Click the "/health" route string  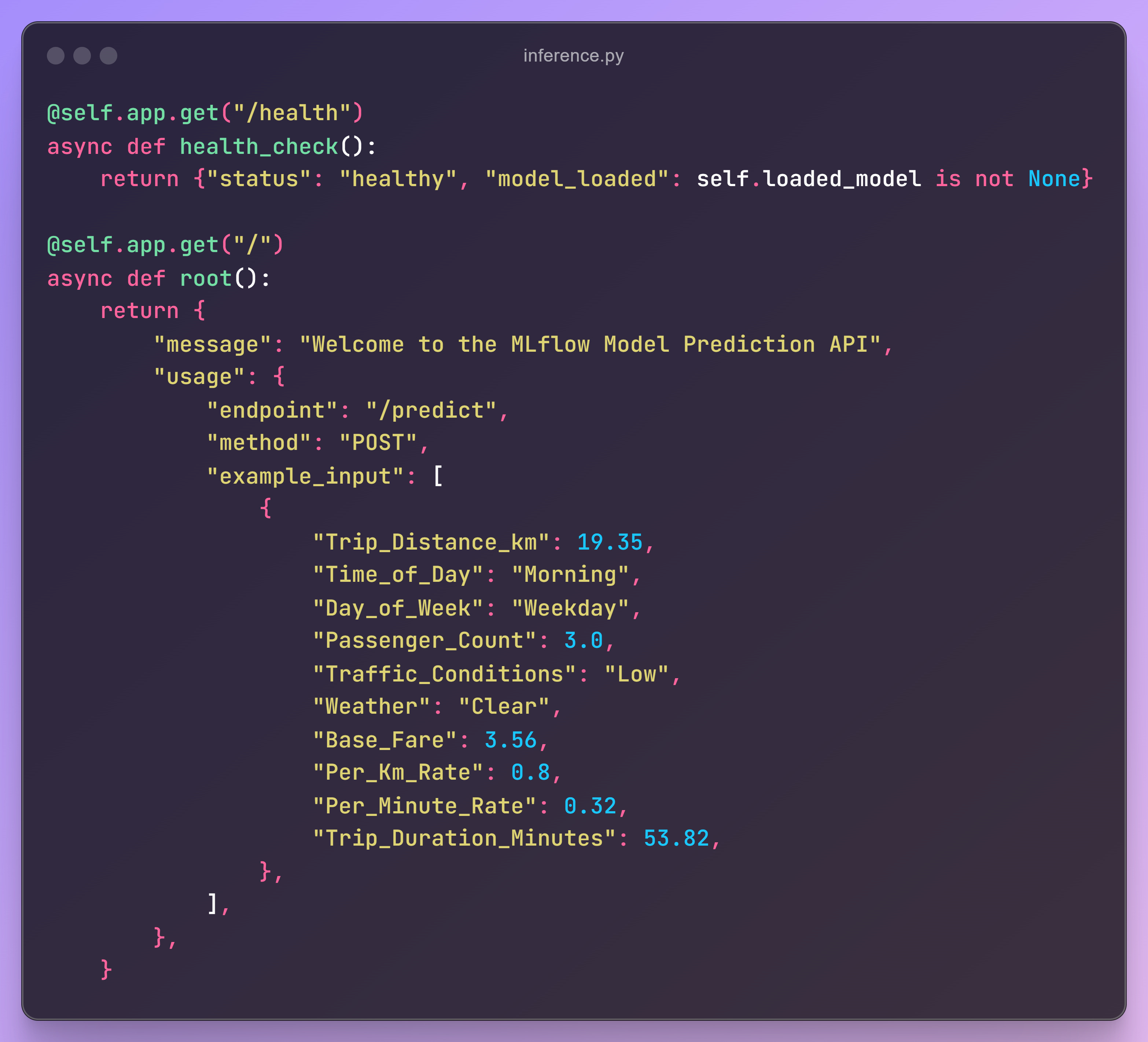coord(291,113)
